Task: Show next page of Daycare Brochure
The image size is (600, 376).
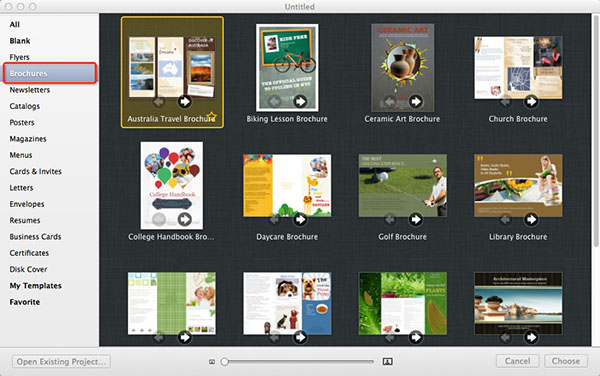Action: tap(300, 220)
